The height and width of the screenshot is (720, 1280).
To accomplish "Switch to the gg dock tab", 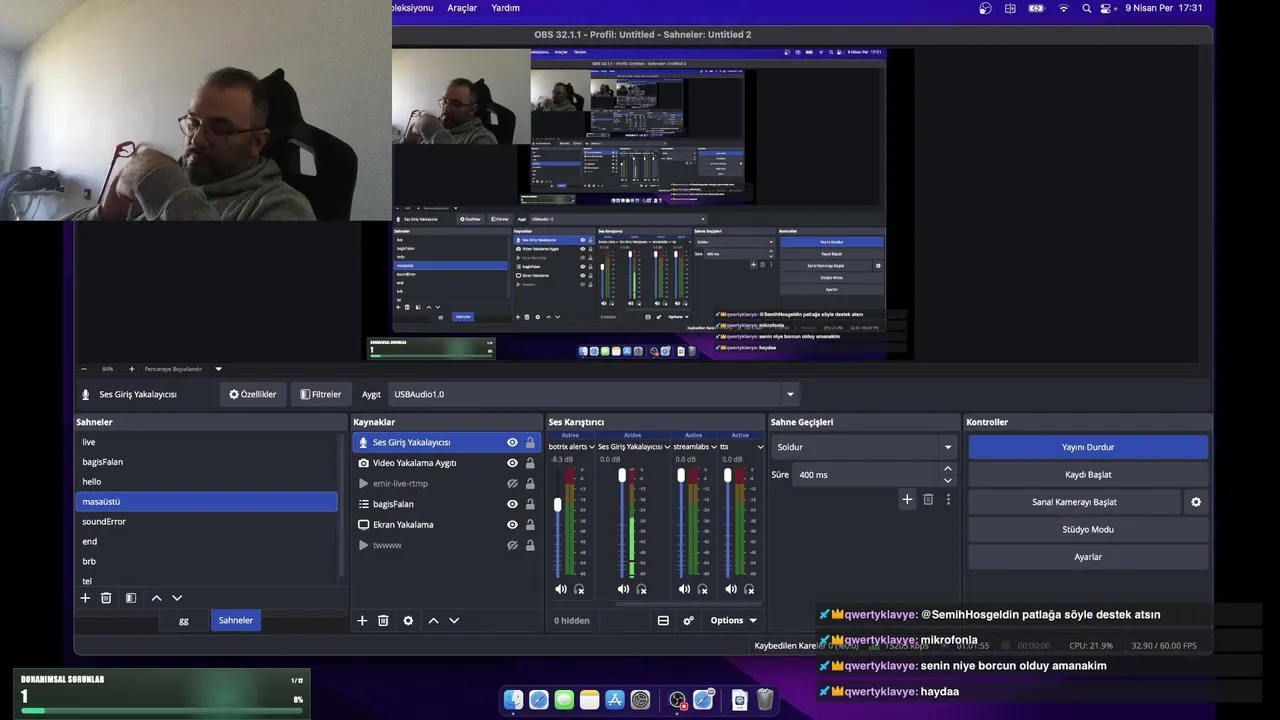I will 184,620.
